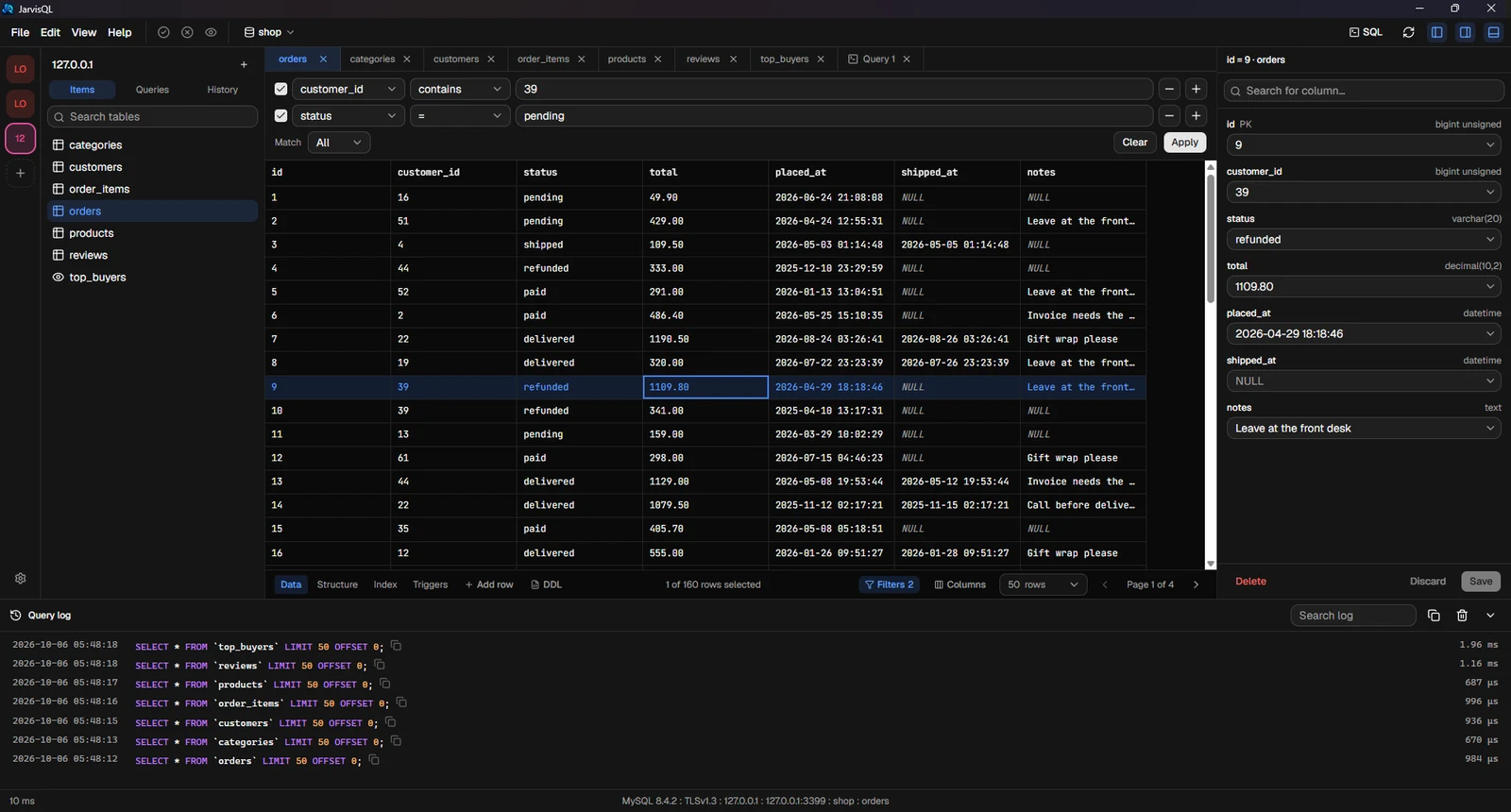
Task: Copy all query log entries
Action: click(x=1434, y=616)
